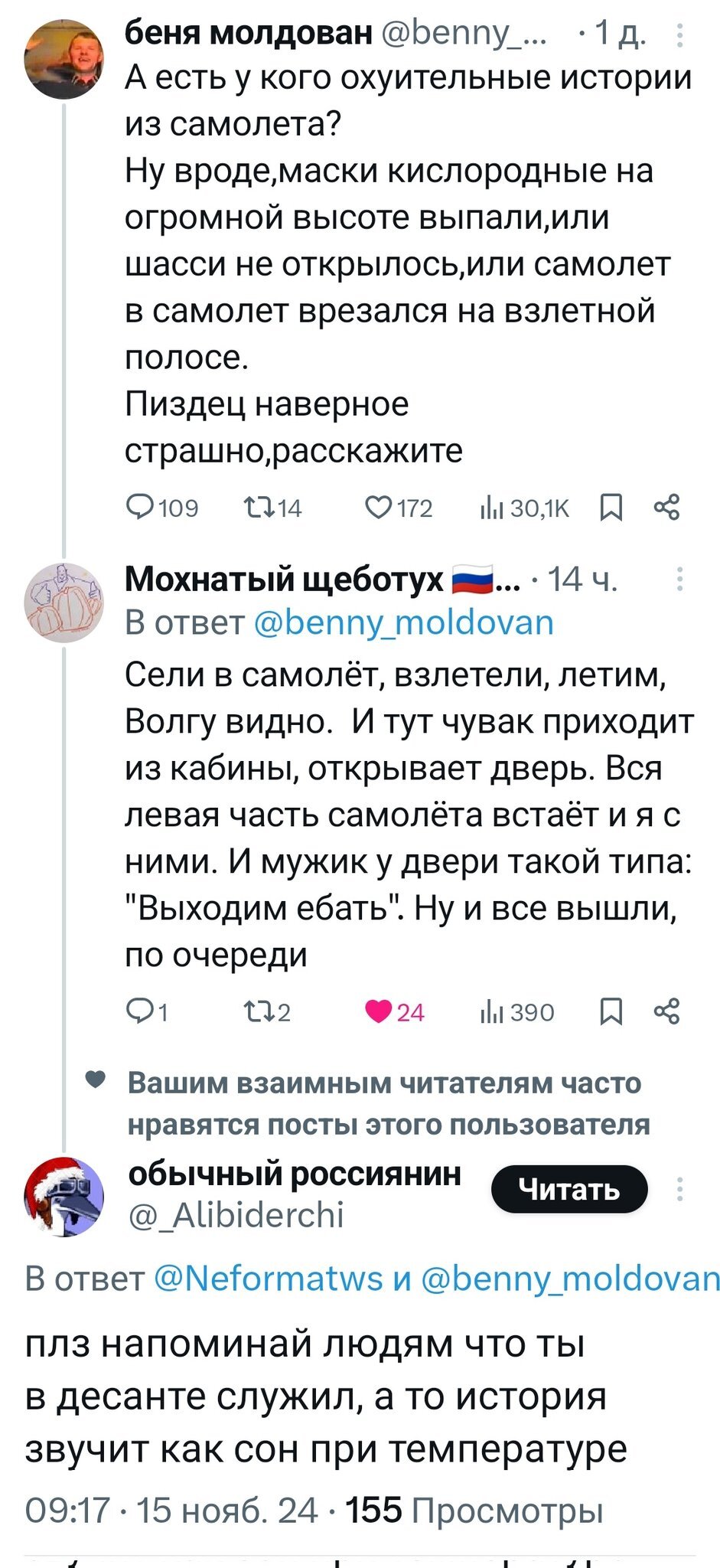Reply to беня молдован's post
This screenshot has width=720, height=1568.
(x=142, y=507)
